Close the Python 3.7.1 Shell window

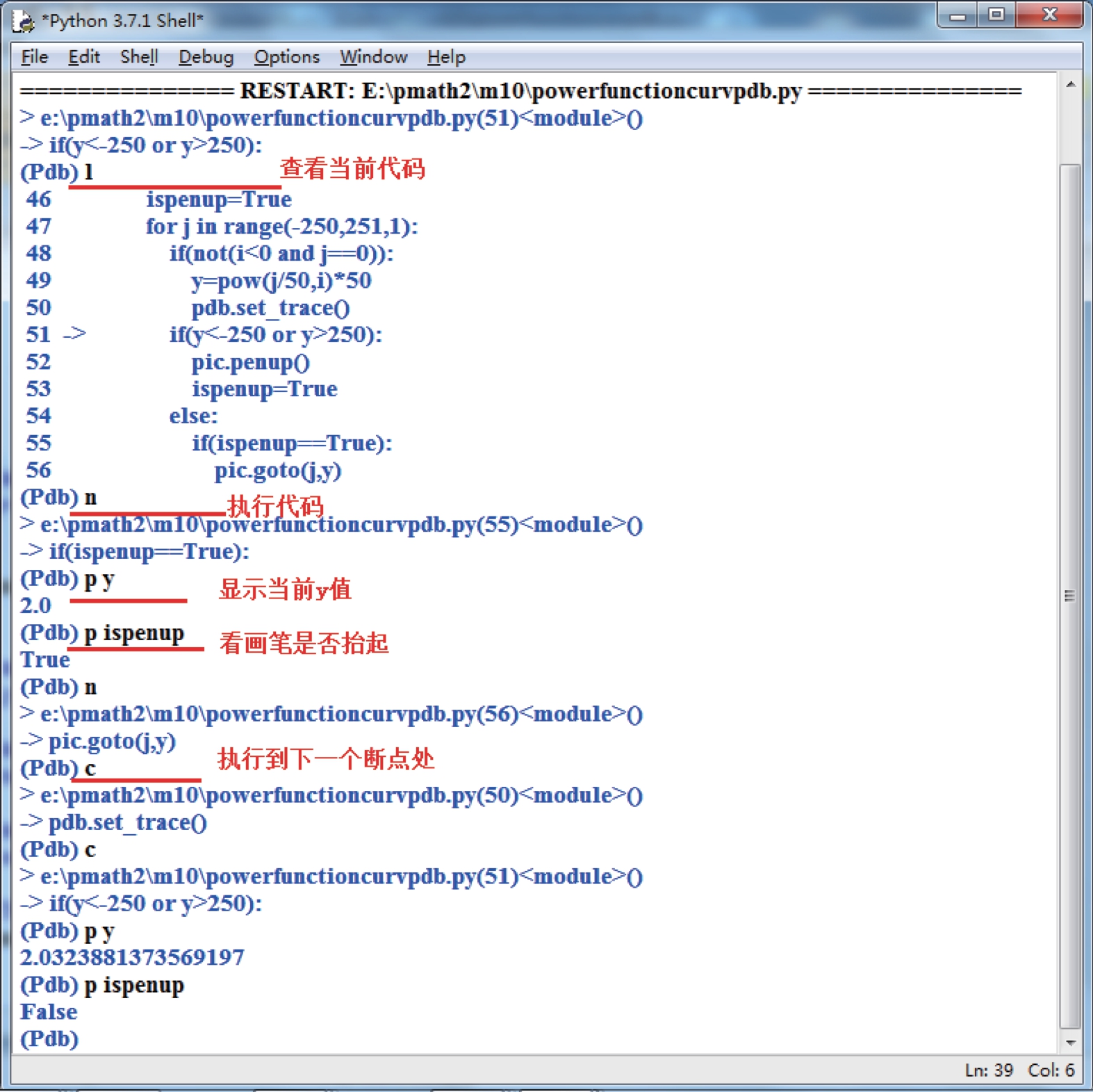[x=1049, y=15]
